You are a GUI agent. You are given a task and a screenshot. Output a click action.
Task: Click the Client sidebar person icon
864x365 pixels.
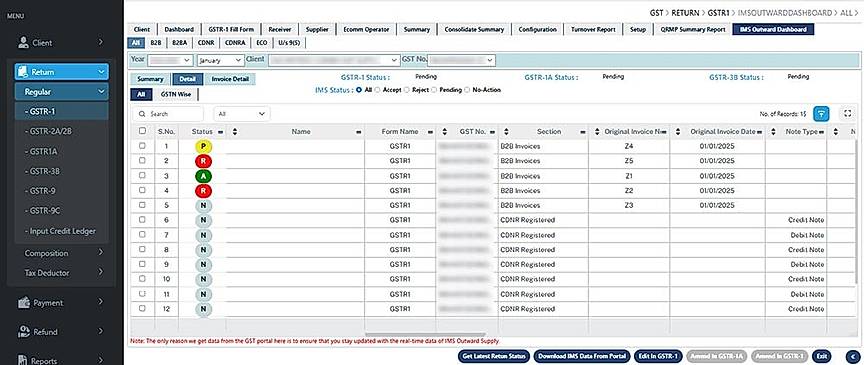pos(23,42)
